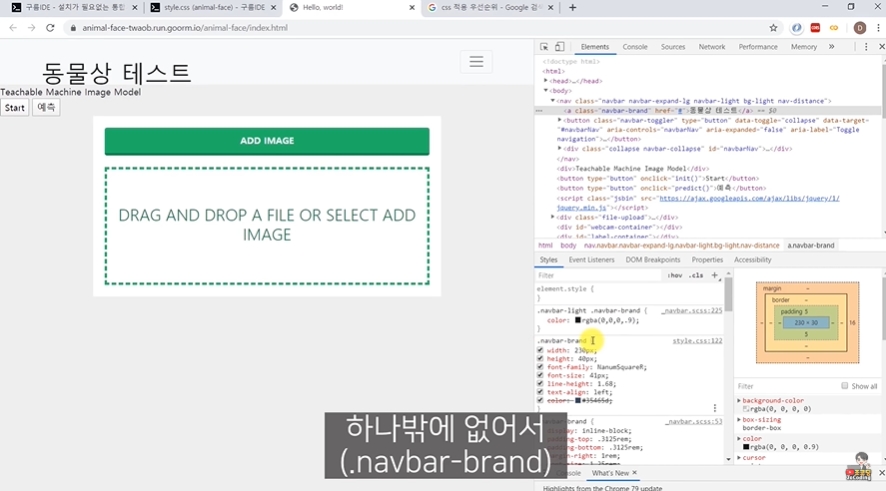The width and height of the screenshot is (886, 491).
Task: Activate the DevTools element inspector icon
Action: click(544, 47)
